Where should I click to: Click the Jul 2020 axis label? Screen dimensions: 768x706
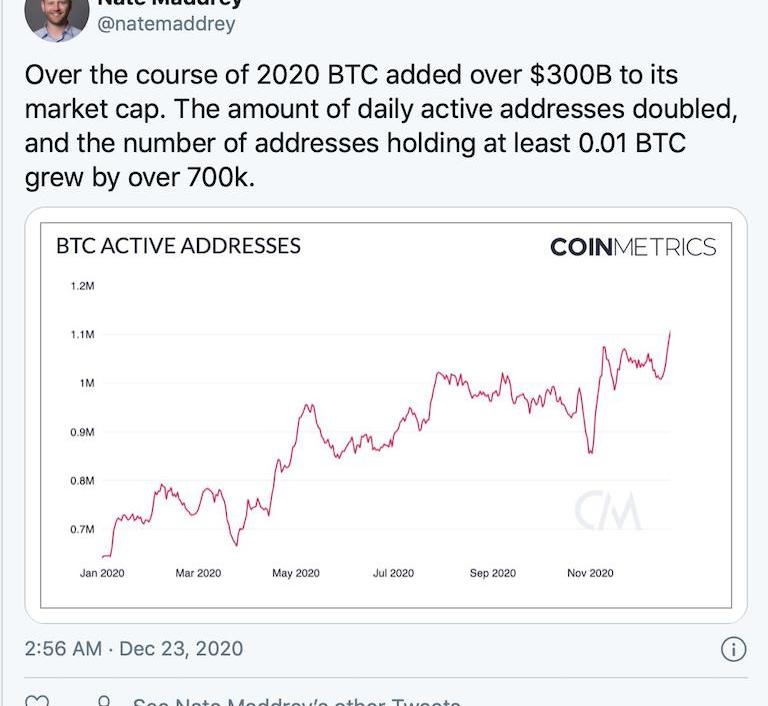pyautogui.click(x=393, y=573)
